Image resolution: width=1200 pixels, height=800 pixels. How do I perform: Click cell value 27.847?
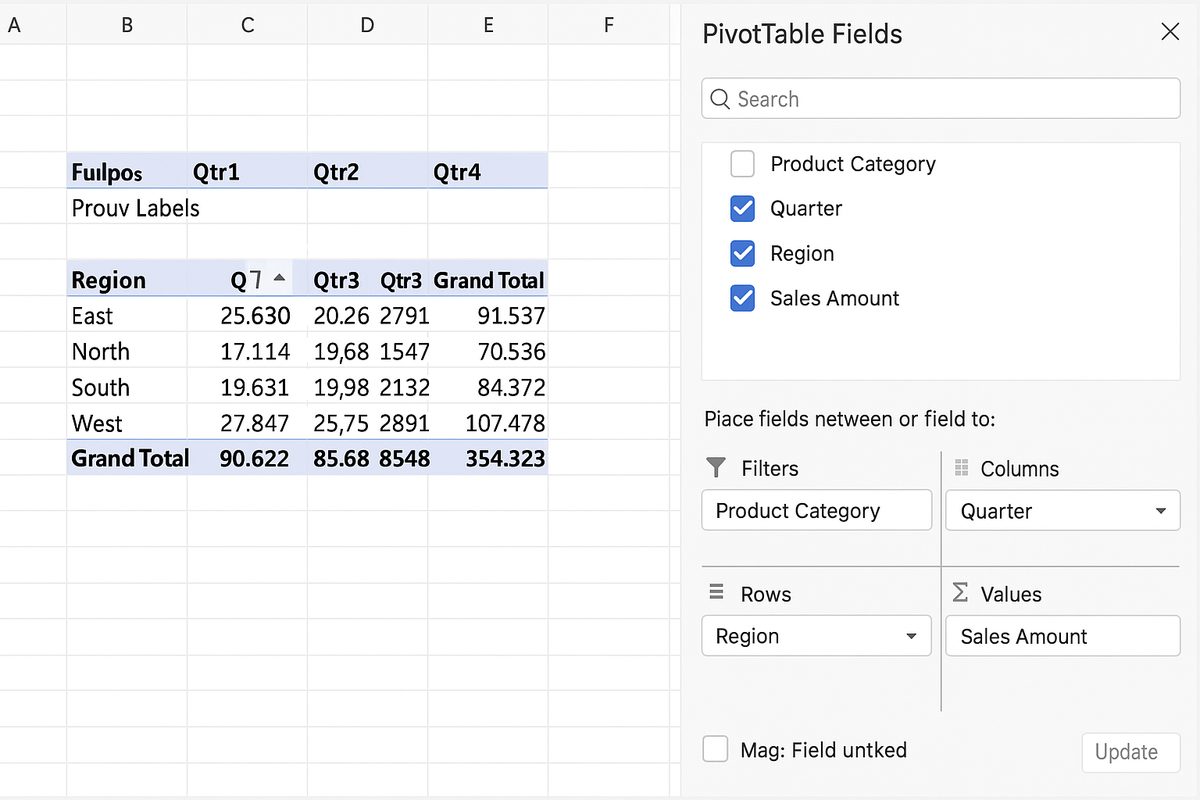255,423
